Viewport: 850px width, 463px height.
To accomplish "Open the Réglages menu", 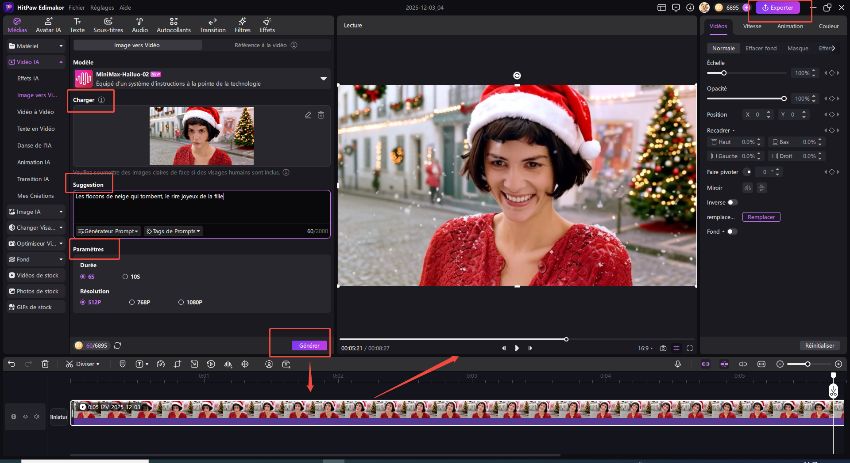I will tap(102, 8).
